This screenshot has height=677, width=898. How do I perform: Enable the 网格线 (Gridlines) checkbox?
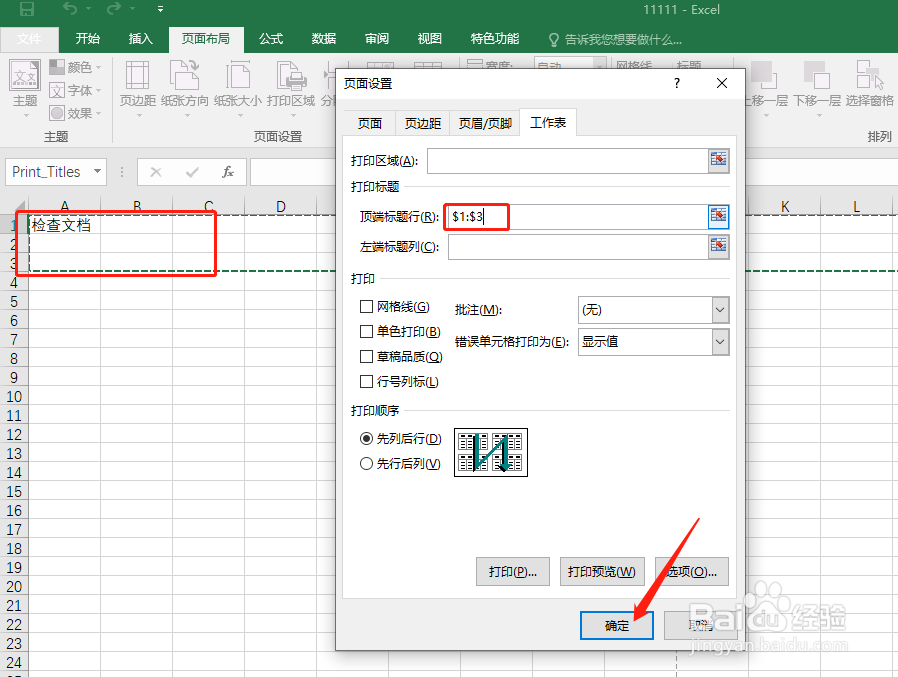tap(367, 306)
